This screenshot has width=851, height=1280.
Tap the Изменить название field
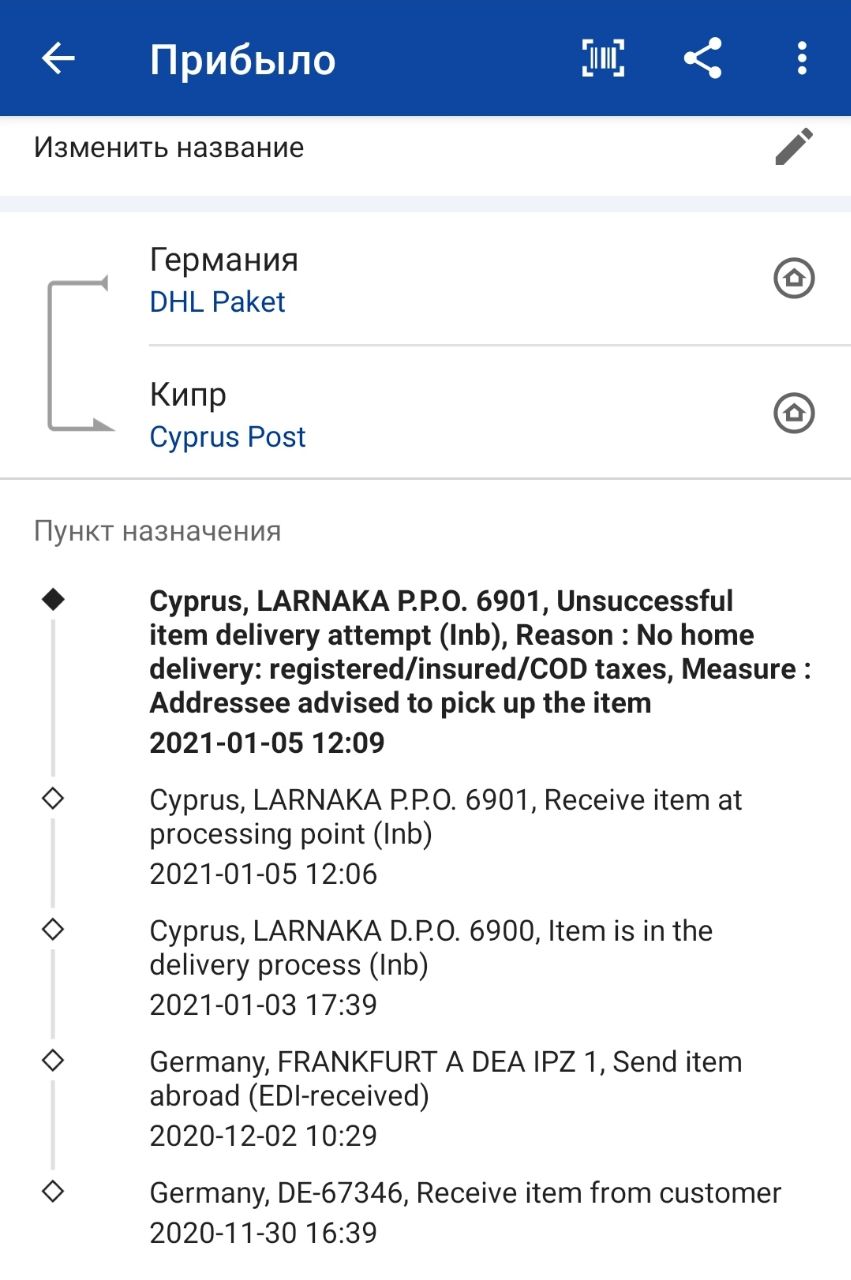169,148
